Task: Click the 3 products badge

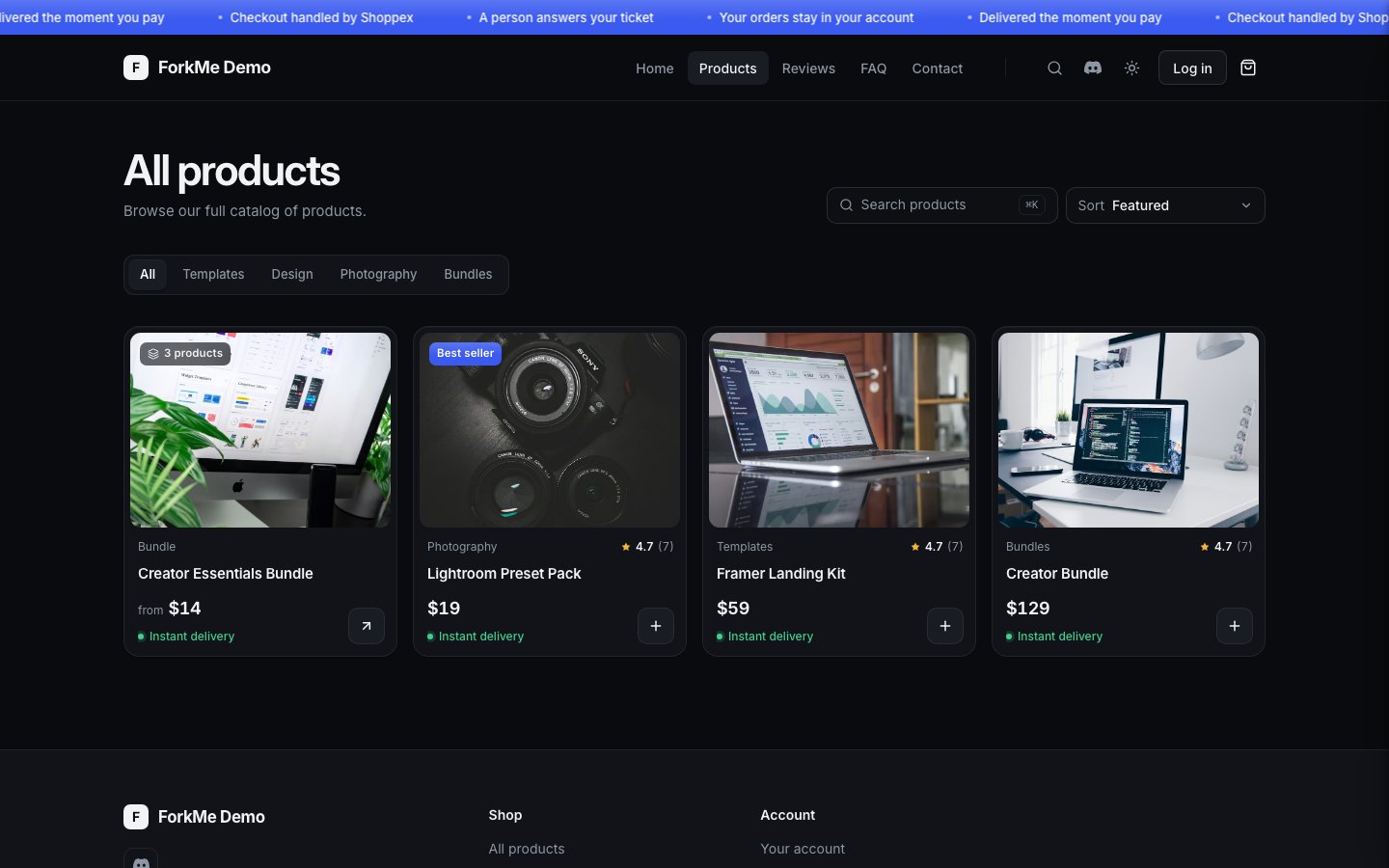Action: pos(185,354)
